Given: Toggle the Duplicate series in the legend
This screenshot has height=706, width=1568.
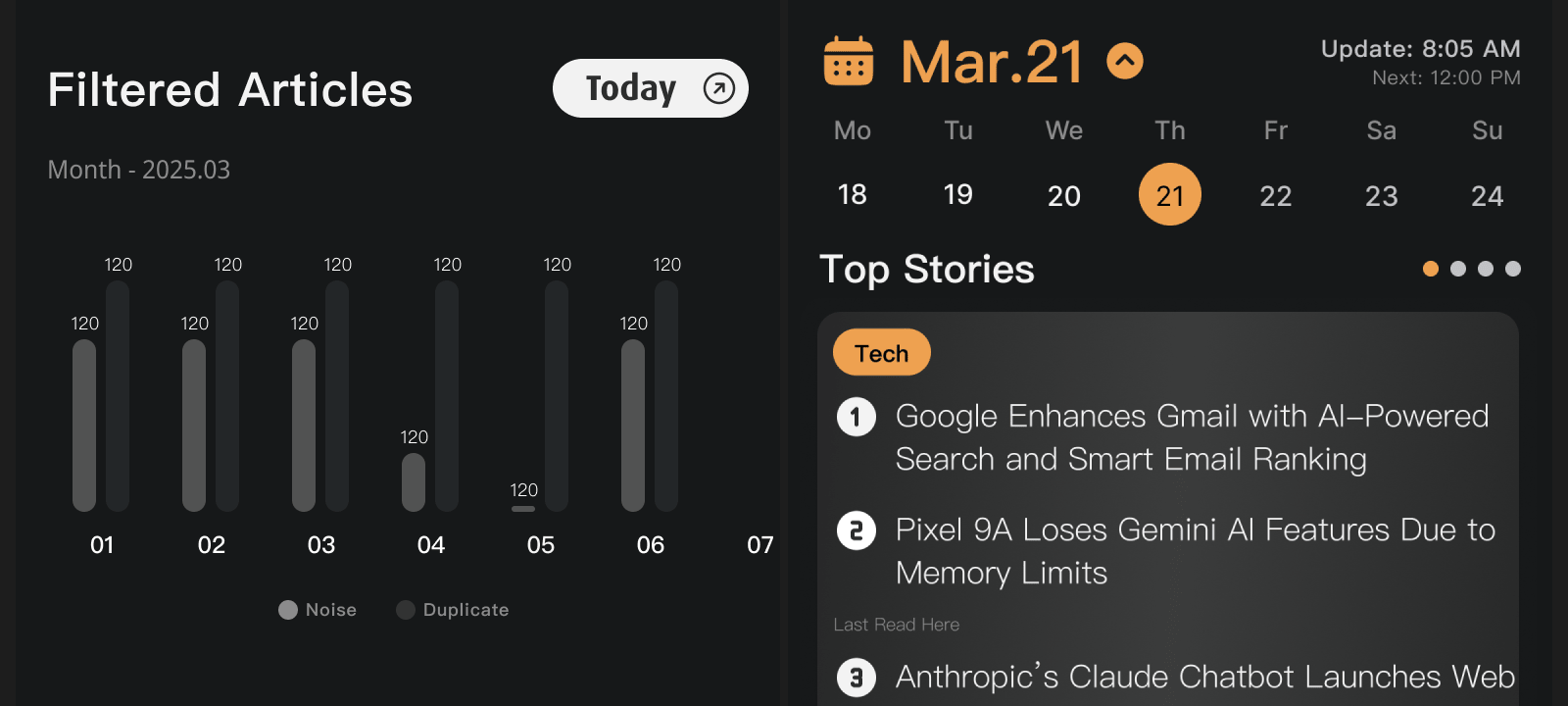Looking at the screenshot, I should (x=452, y=609).
